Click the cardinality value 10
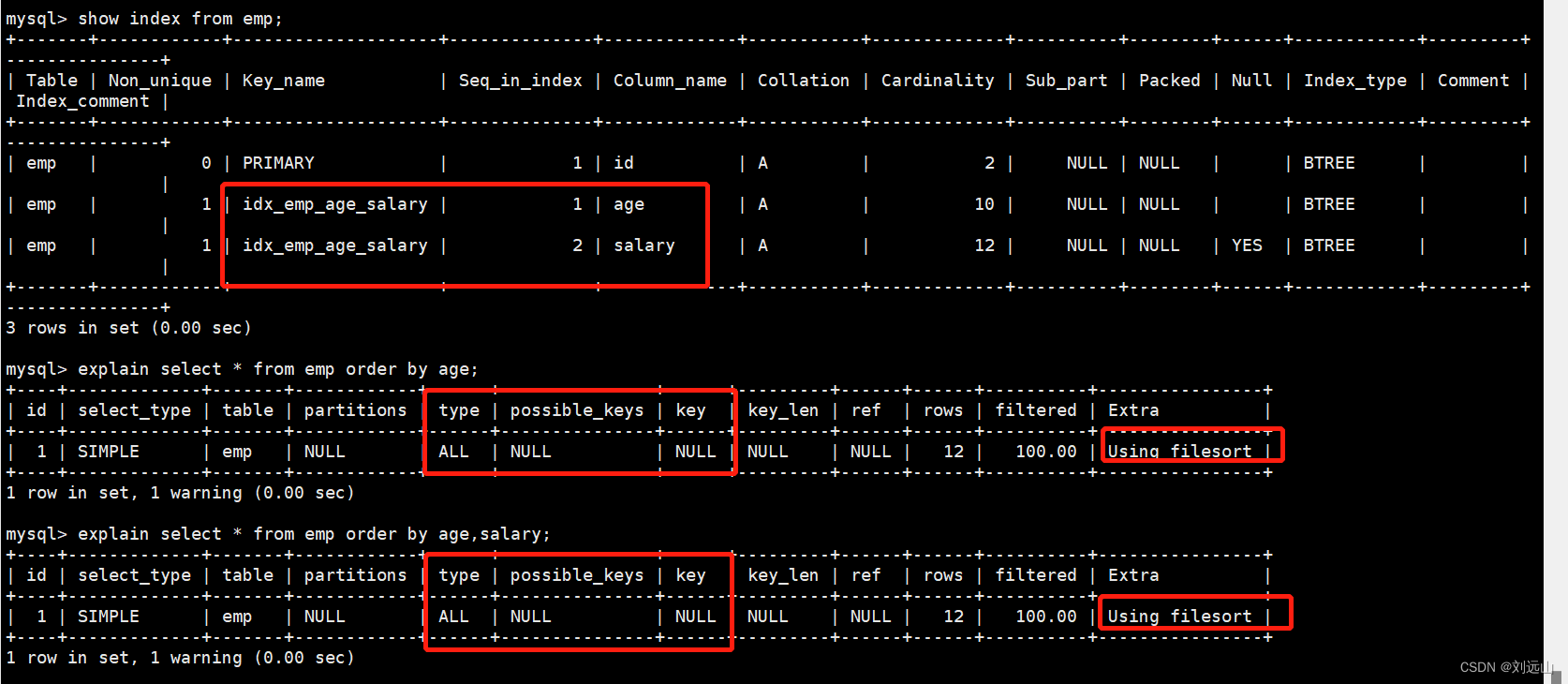 [x=984, y=204]
